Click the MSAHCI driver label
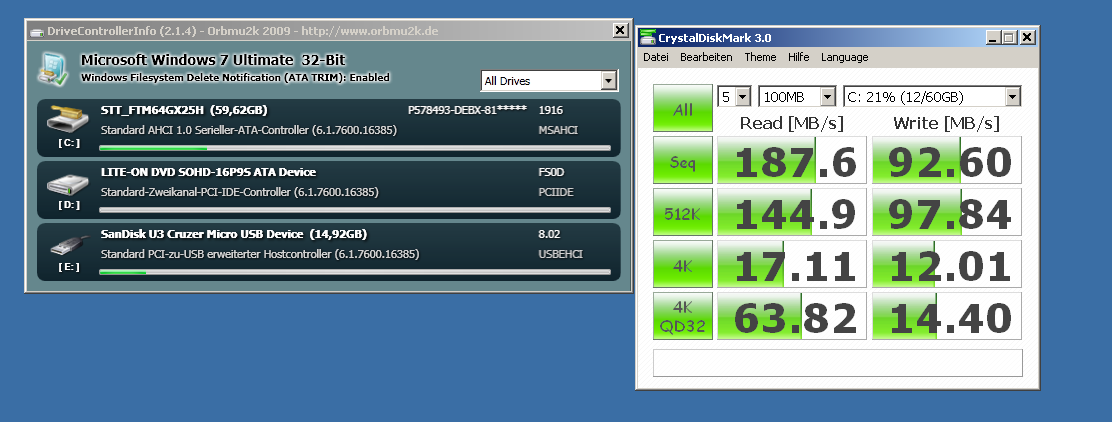This screenshot has width=1112, height=422. 558,131
